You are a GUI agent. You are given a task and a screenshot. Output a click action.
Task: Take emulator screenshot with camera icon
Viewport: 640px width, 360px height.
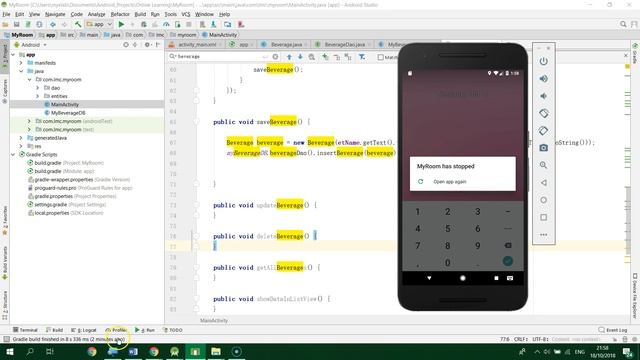(x=543, y=148)
